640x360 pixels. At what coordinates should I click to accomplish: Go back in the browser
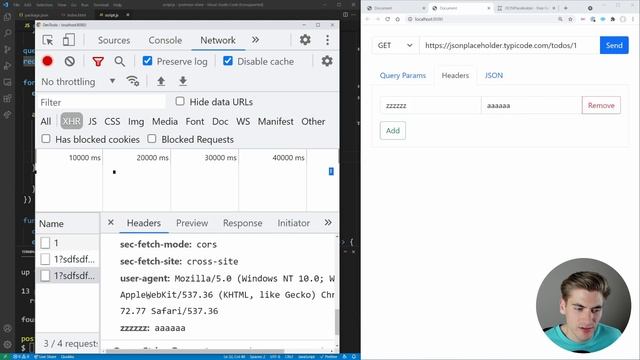[367, 19]
